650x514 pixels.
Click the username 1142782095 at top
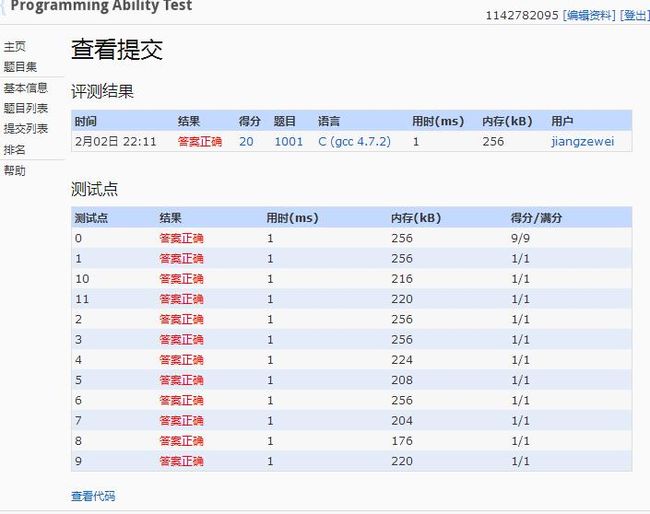click(522, 15)
